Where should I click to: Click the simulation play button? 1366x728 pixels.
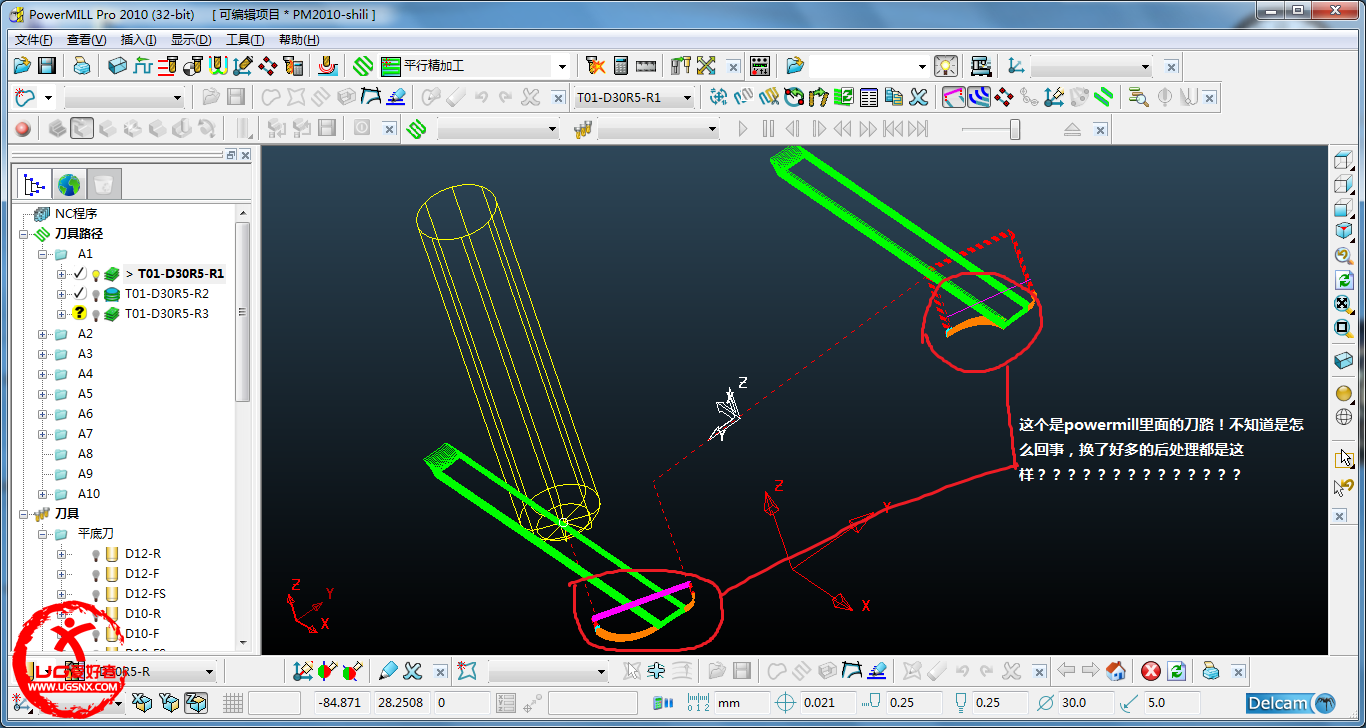(x=743, y=128)
